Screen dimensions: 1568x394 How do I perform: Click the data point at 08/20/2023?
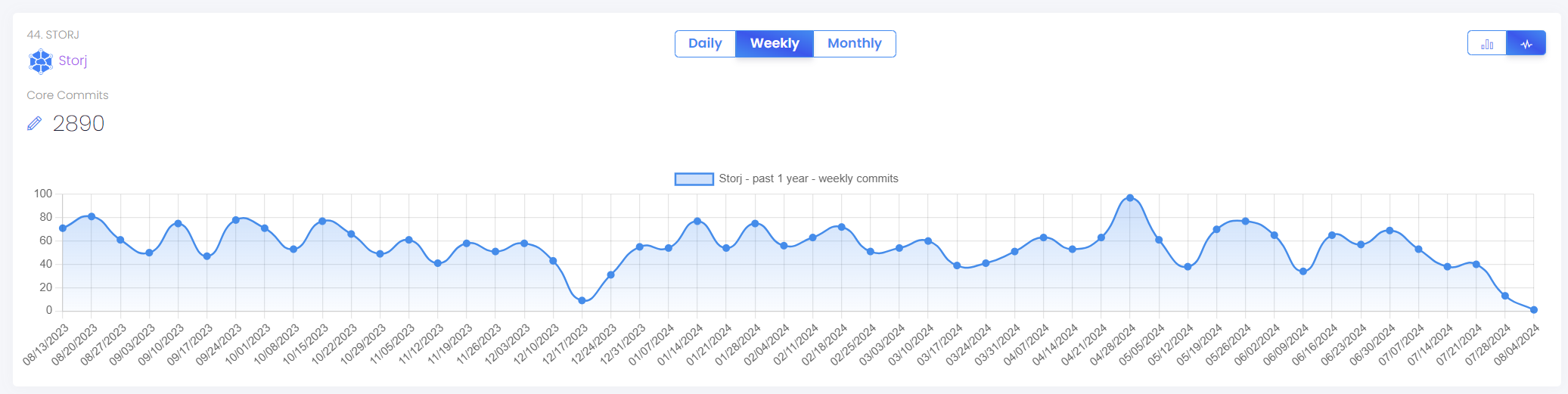pos(92,216)
